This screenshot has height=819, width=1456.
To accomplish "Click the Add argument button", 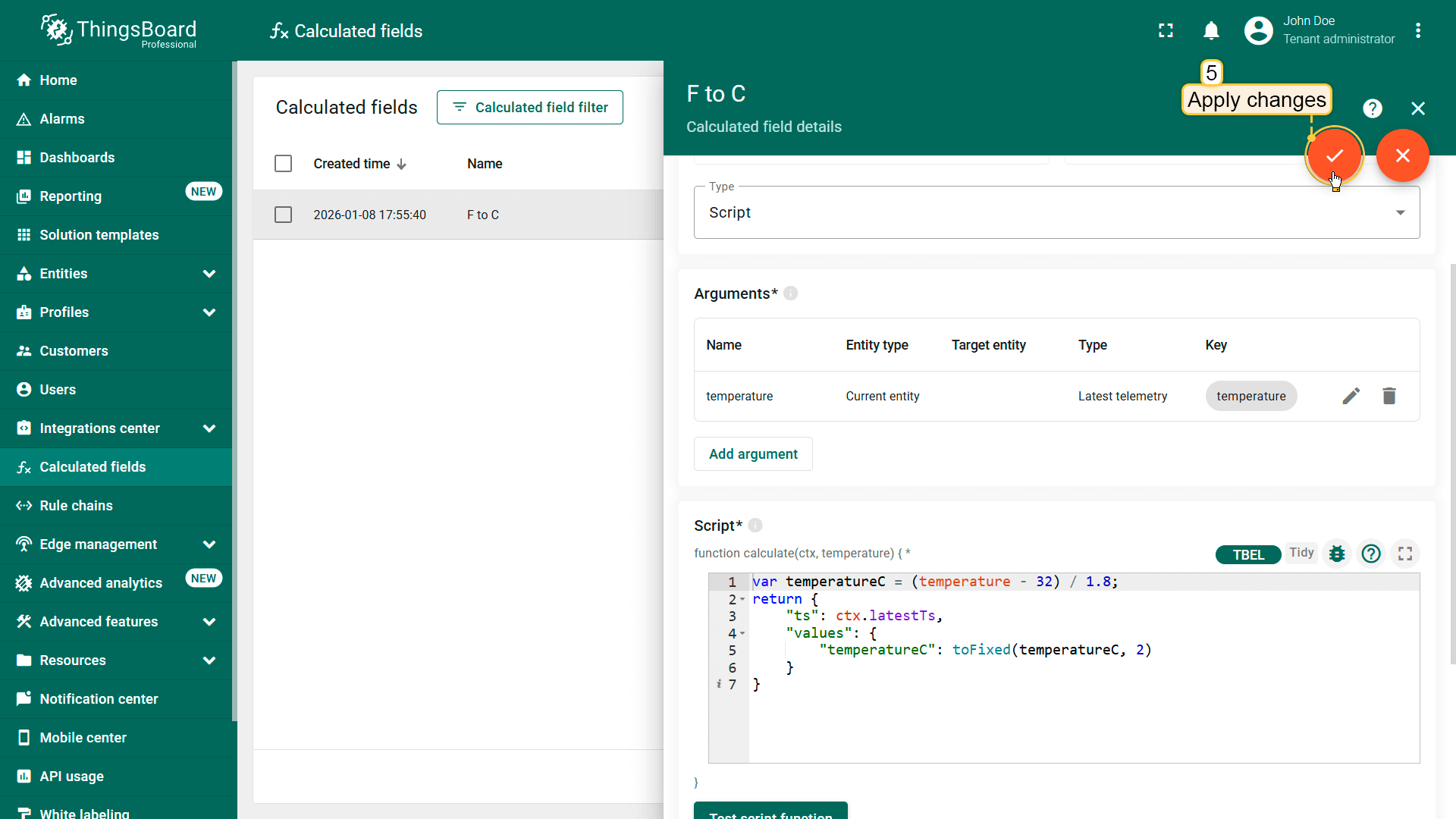I will pyautogui.click(x=752, y=454).
